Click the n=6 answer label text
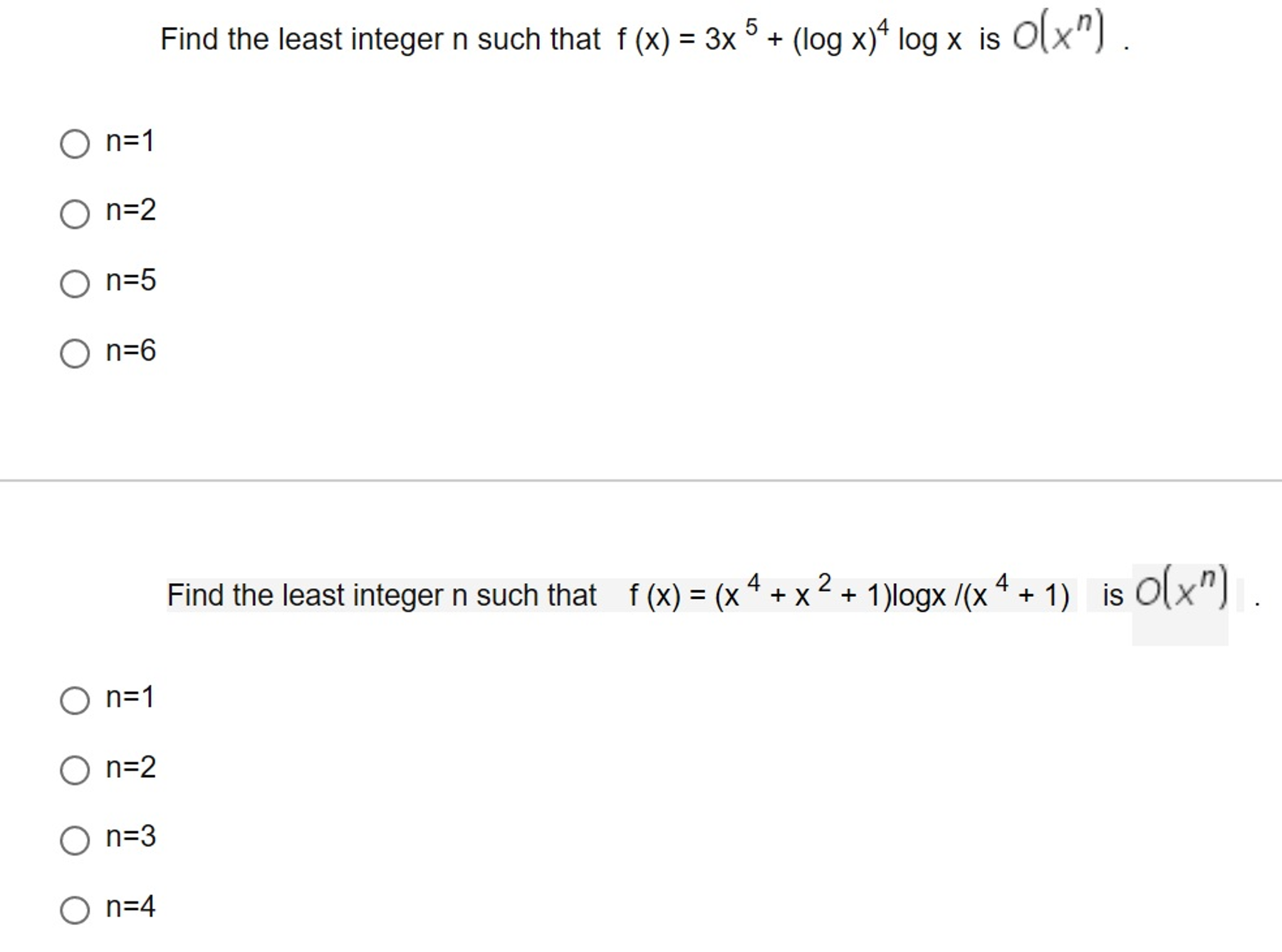1282x952 pixels. tap(132, 353)
